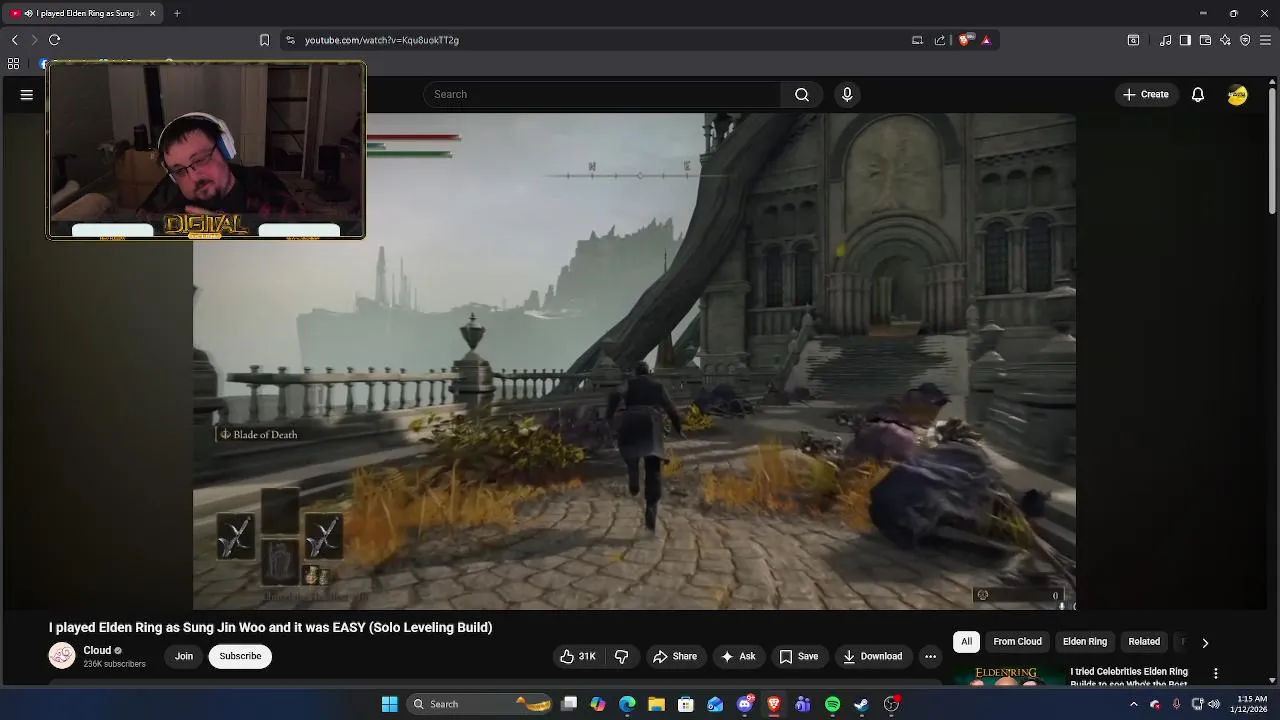
Task: Click the YouTube search magnifier button
Action: (802, 94)
